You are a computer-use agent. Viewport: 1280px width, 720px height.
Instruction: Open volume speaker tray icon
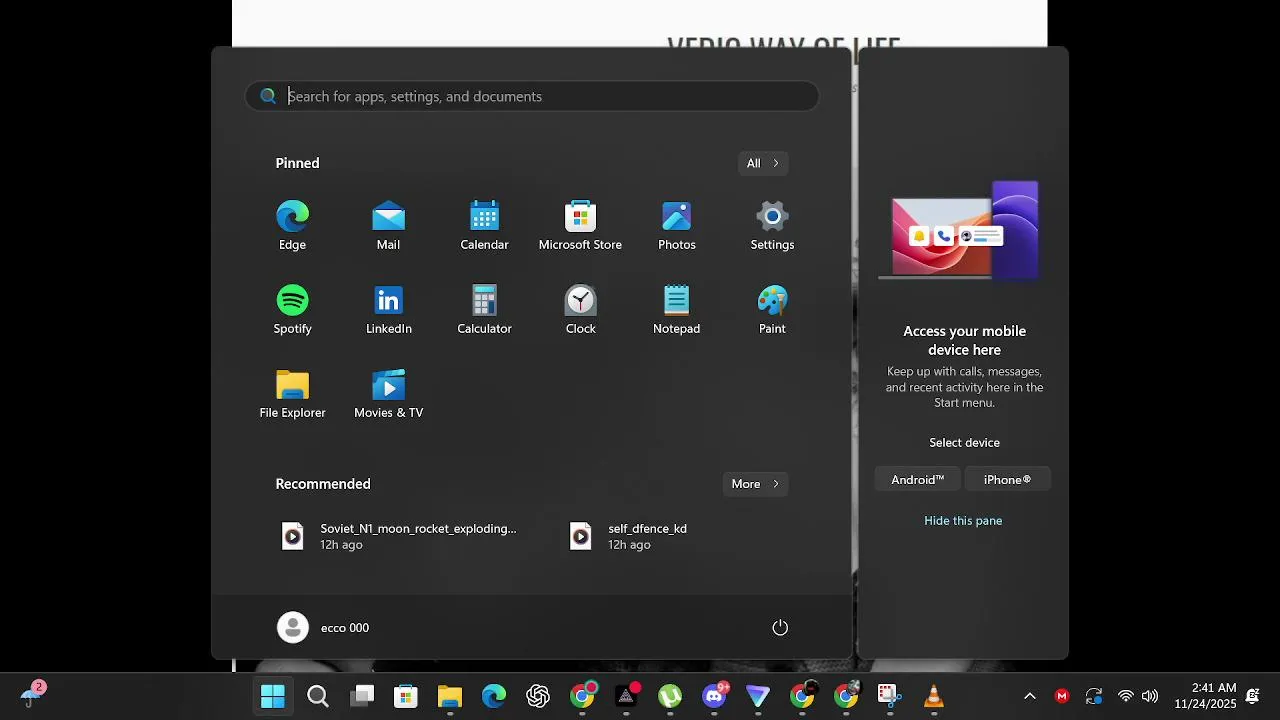click(x=1150, y=696)
